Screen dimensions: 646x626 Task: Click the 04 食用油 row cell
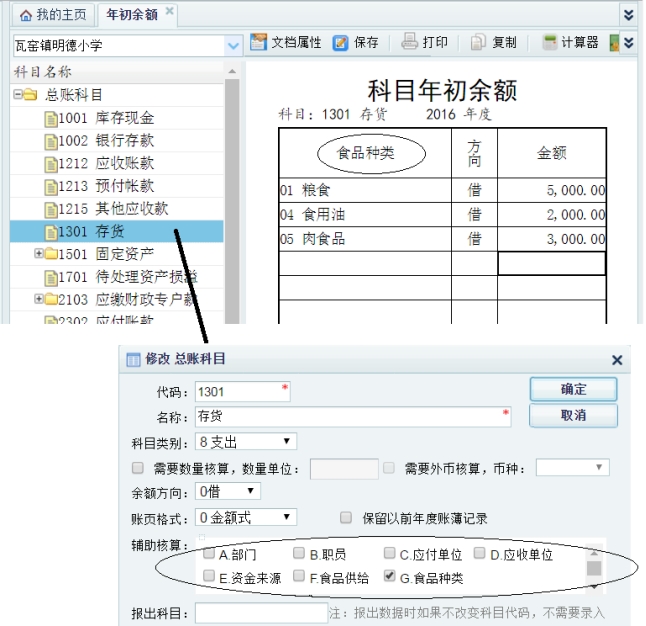(x=365, y=214)
